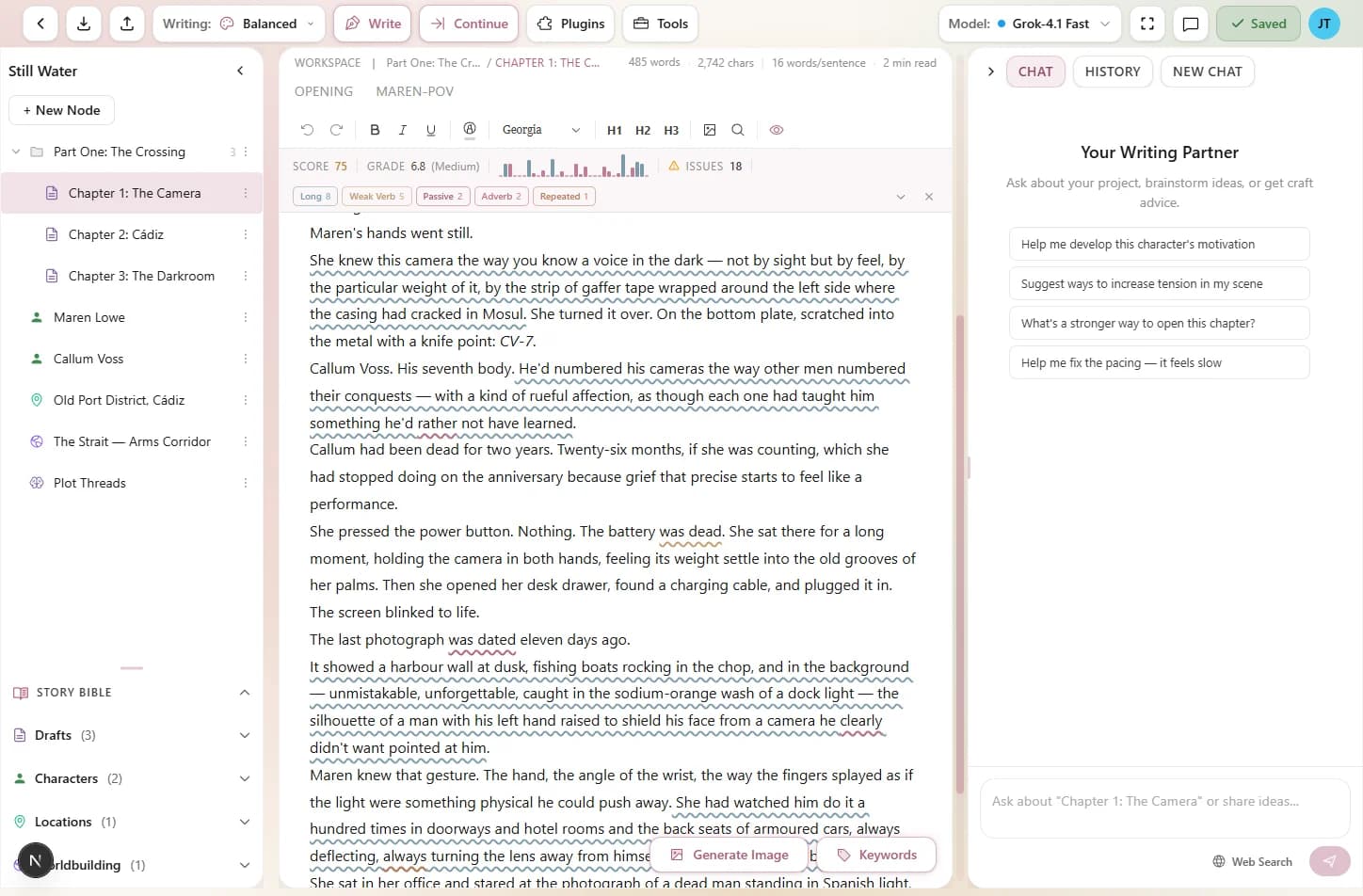The height and width of the screenshot is (896, 1363).
Task: Open the @ mention insert tool
Action: (470, 129)
